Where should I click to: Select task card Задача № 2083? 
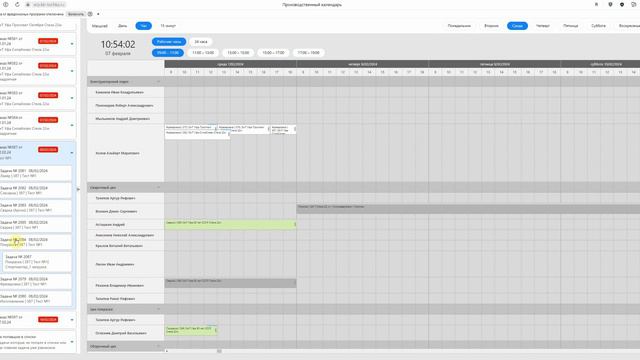(36, 207)
